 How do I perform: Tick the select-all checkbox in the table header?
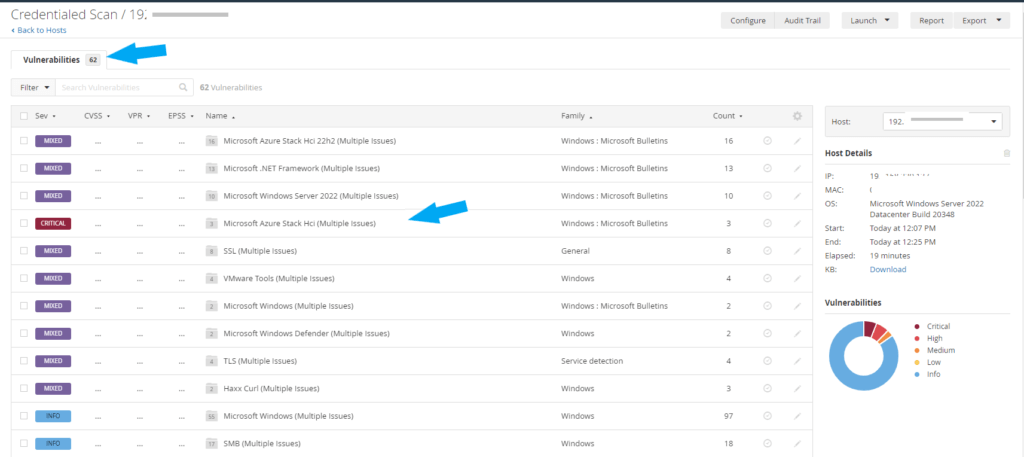pyautogui.click(x=24, y=116)
